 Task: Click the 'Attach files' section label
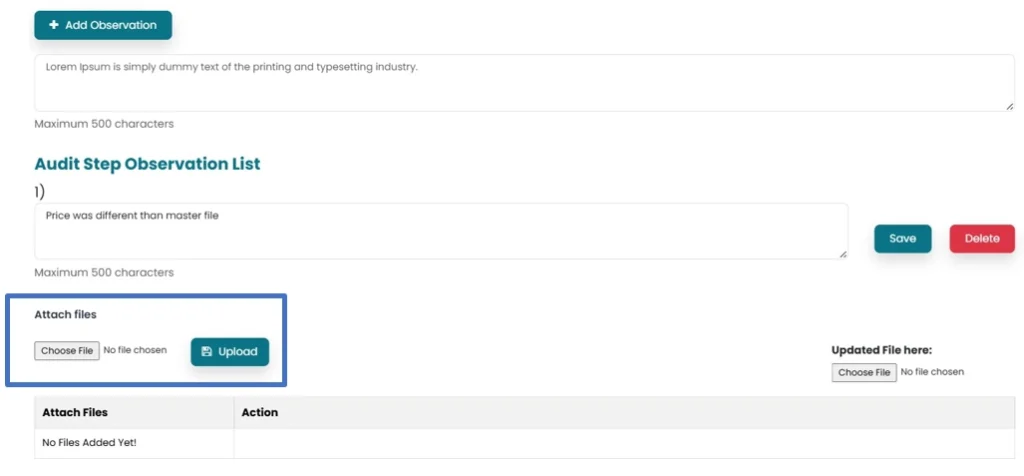[x=65, y=315]
